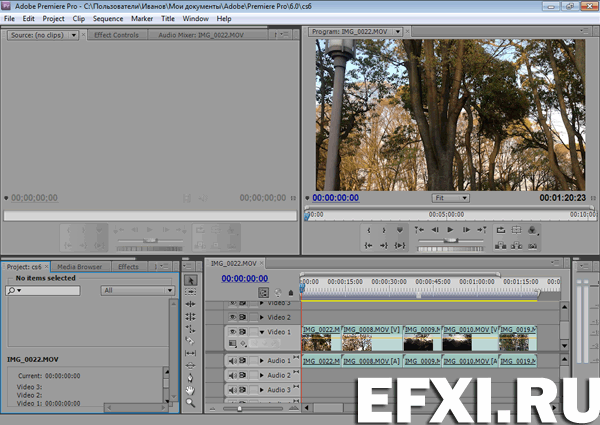Open the Output settings icon
600x425 pixels.
click(532, 230)
